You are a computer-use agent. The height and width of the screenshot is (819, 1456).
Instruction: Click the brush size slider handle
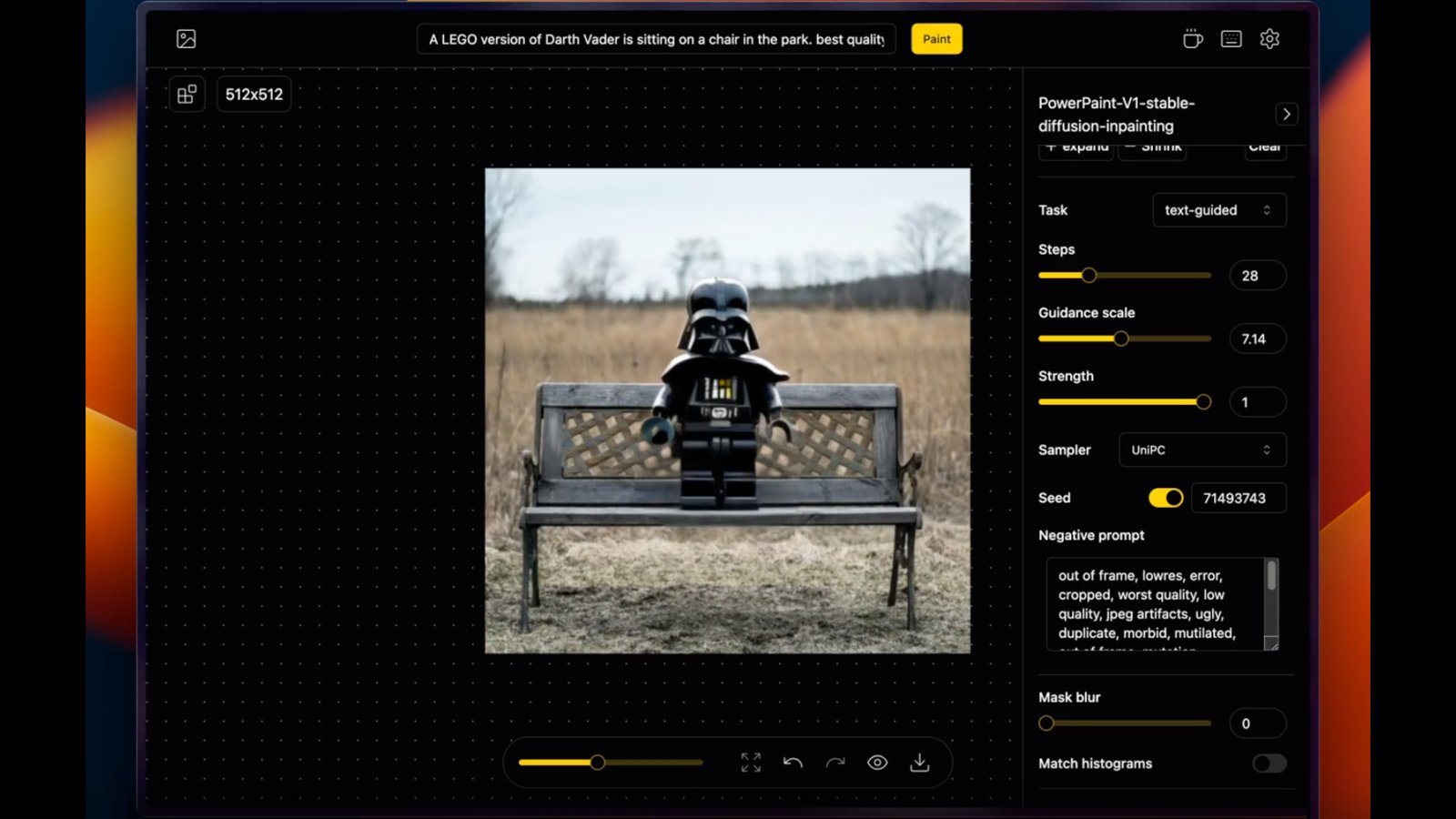click(597, 763)
